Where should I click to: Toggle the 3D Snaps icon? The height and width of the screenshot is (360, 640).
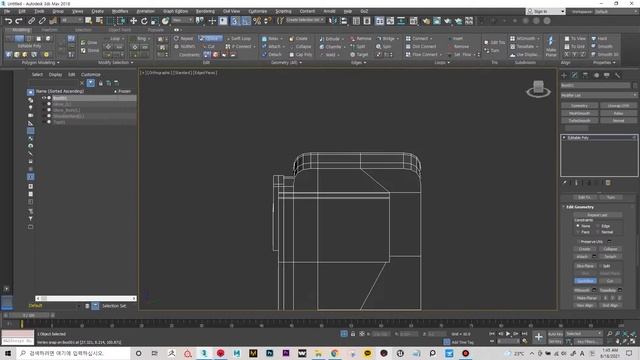point(235,21)
